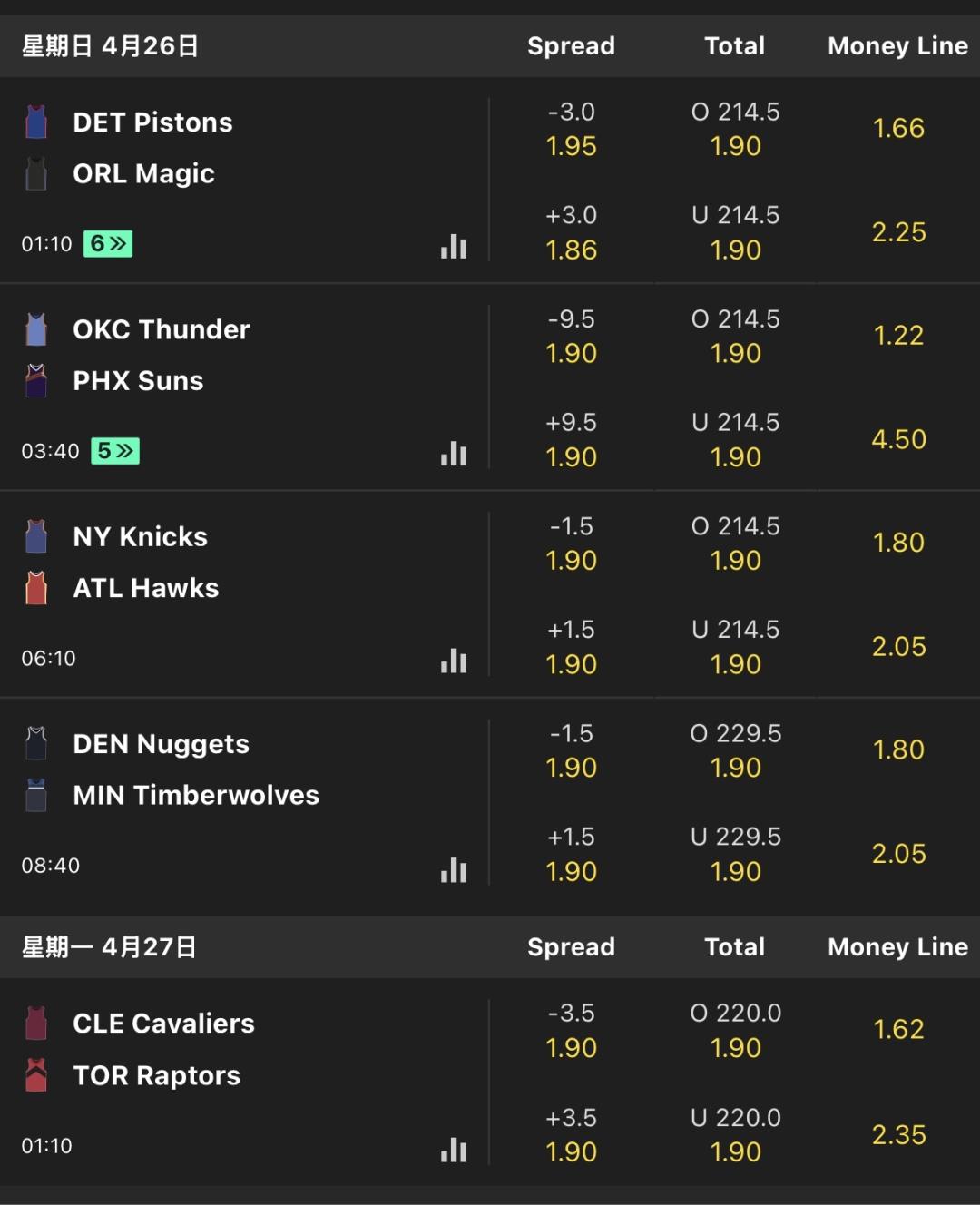Expand the 6 more markets badge

pos(108,243)
